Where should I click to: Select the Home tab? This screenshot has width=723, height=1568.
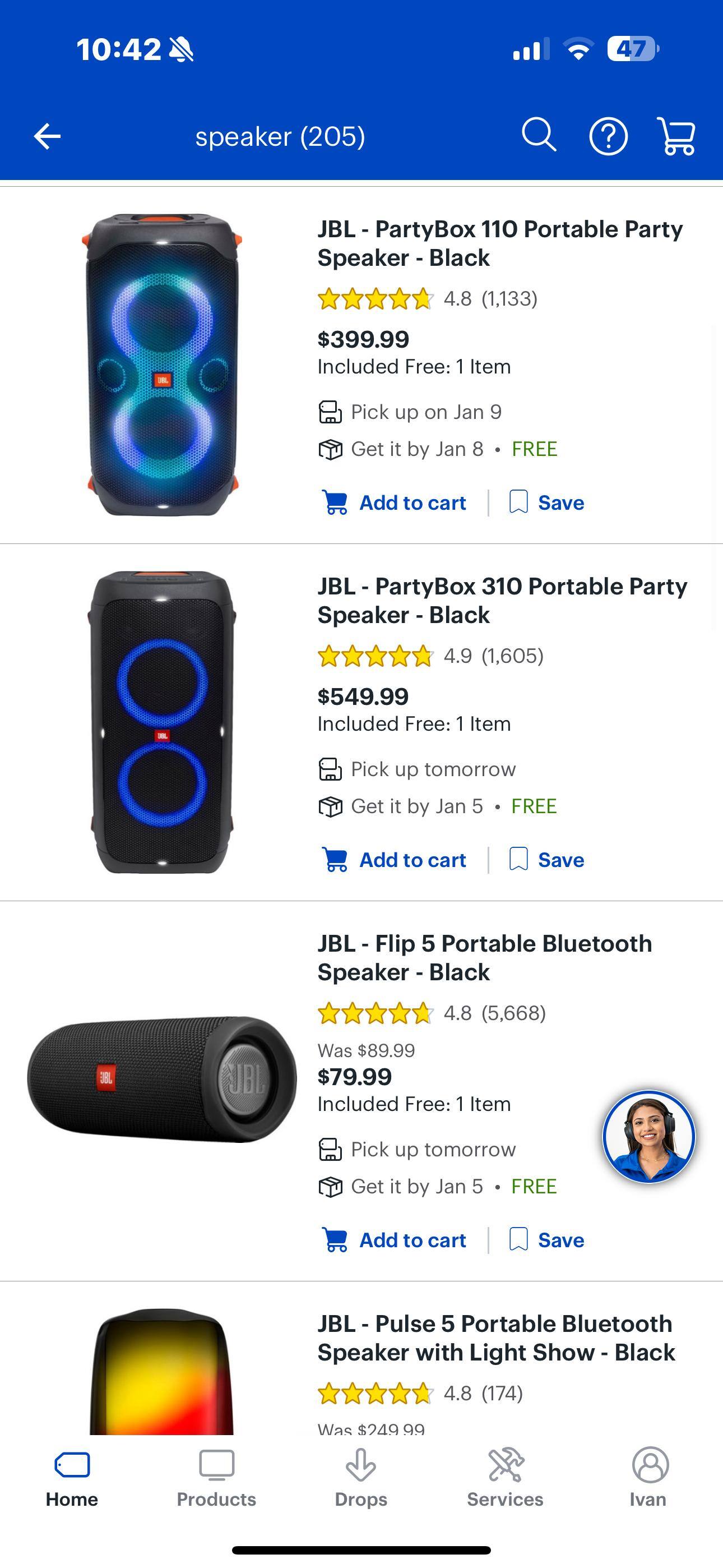72,1477
